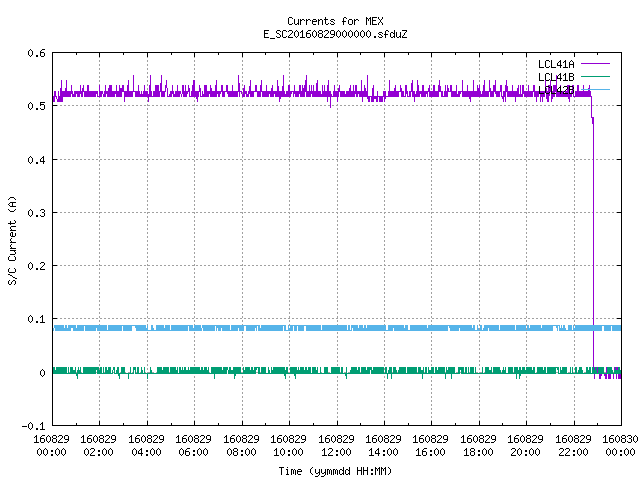This screenshot has width=640, height=480.
Task: Click the blue LCL42B legend line sample
Action: (595, 89)
